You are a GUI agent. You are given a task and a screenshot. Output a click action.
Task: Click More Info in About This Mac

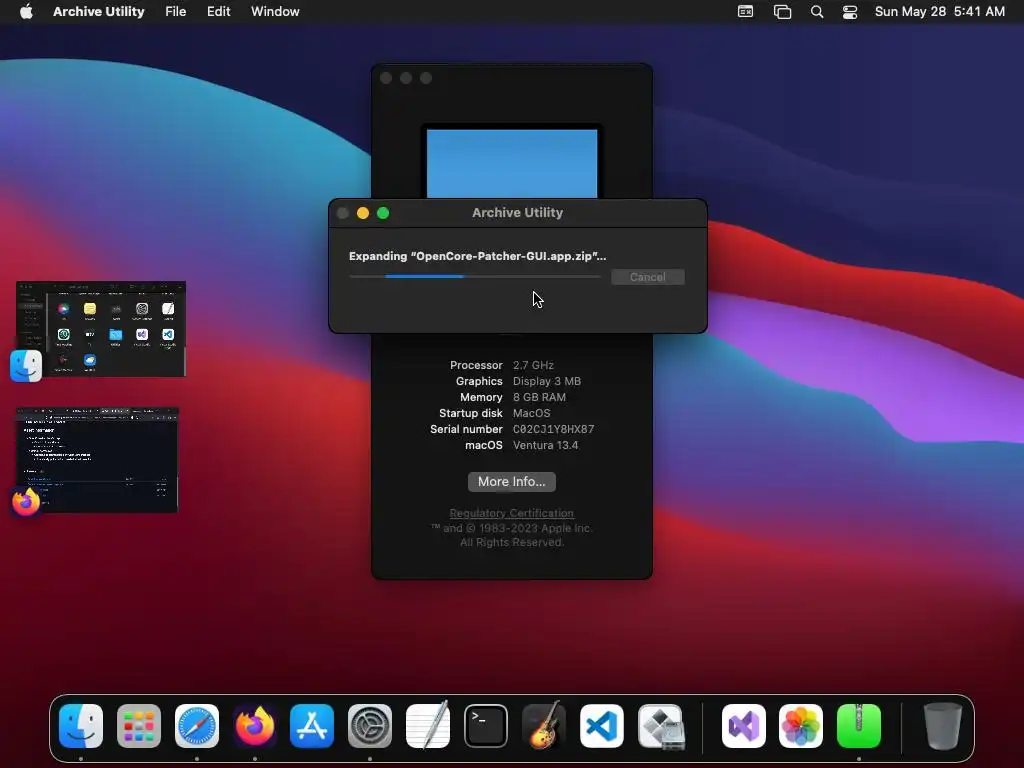[x=511, y=482]
